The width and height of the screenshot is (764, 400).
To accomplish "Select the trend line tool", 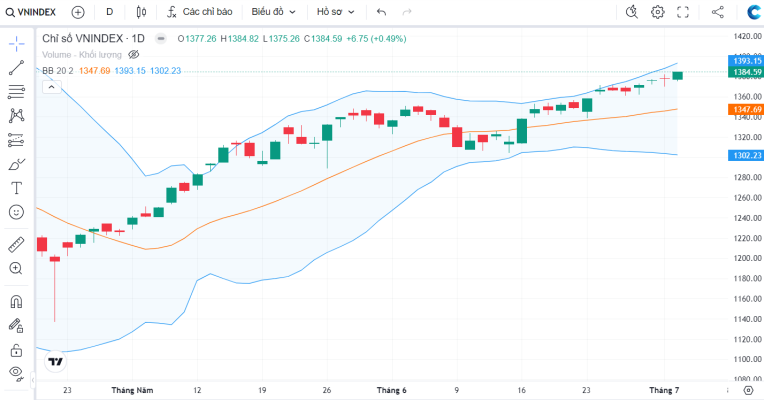I will (x=17, y=68).
